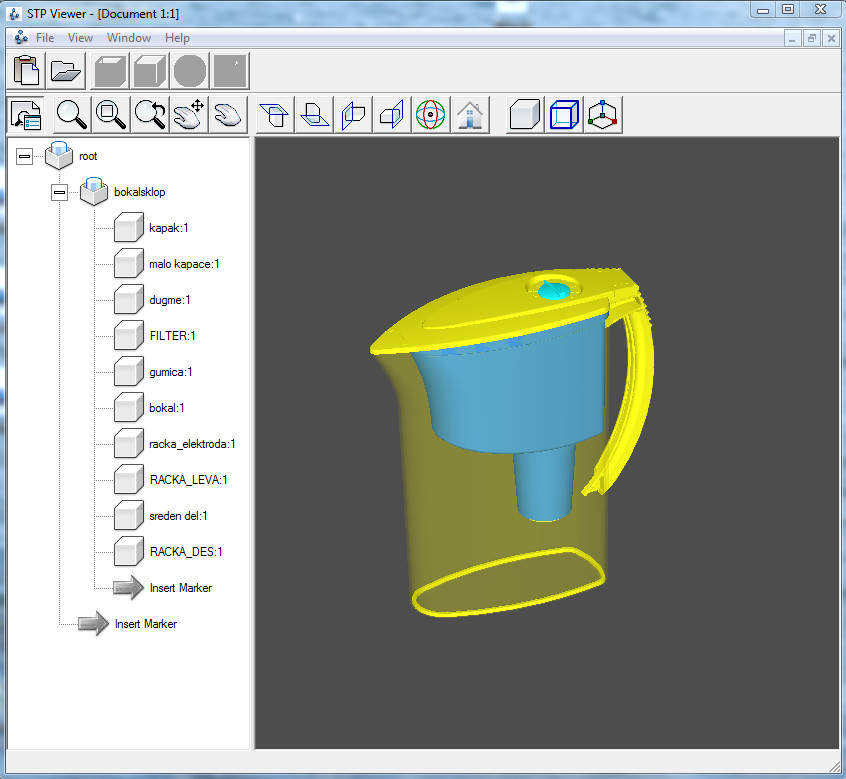846x779 pixels.
Task: Click Insert Marker under bokalsklop parts
Action: click(180, 588)
